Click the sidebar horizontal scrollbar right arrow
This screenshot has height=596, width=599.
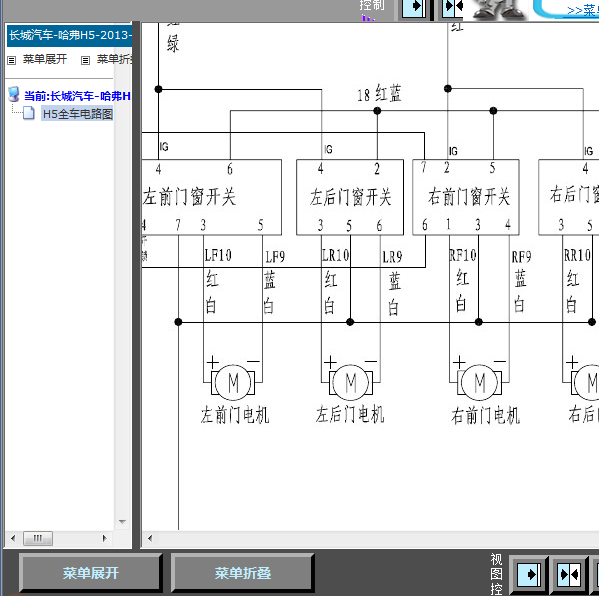click(x=105, y=538)
